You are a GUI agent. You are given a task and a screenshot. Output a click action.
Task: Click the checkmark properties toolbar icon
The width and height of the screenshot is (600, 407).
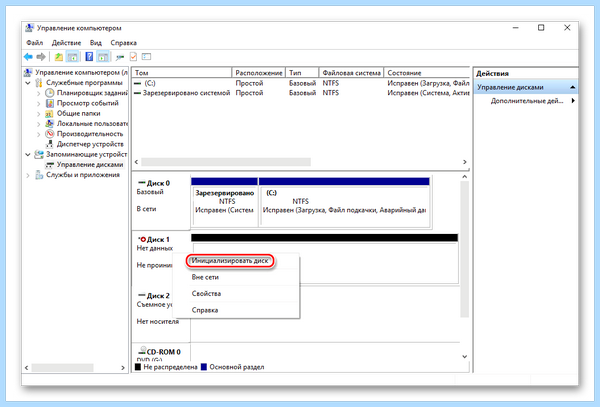click(x=133, y=57)
